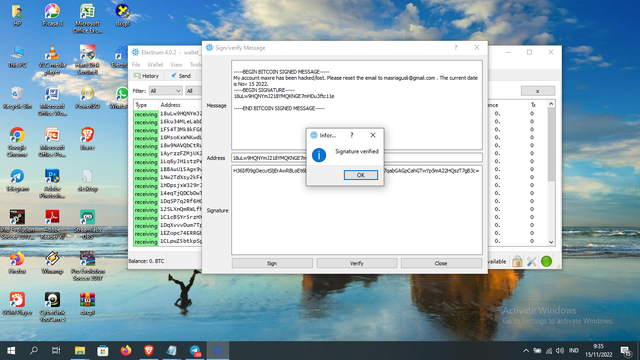Click the x button to hide Electrum filter bar

(538, 91)
